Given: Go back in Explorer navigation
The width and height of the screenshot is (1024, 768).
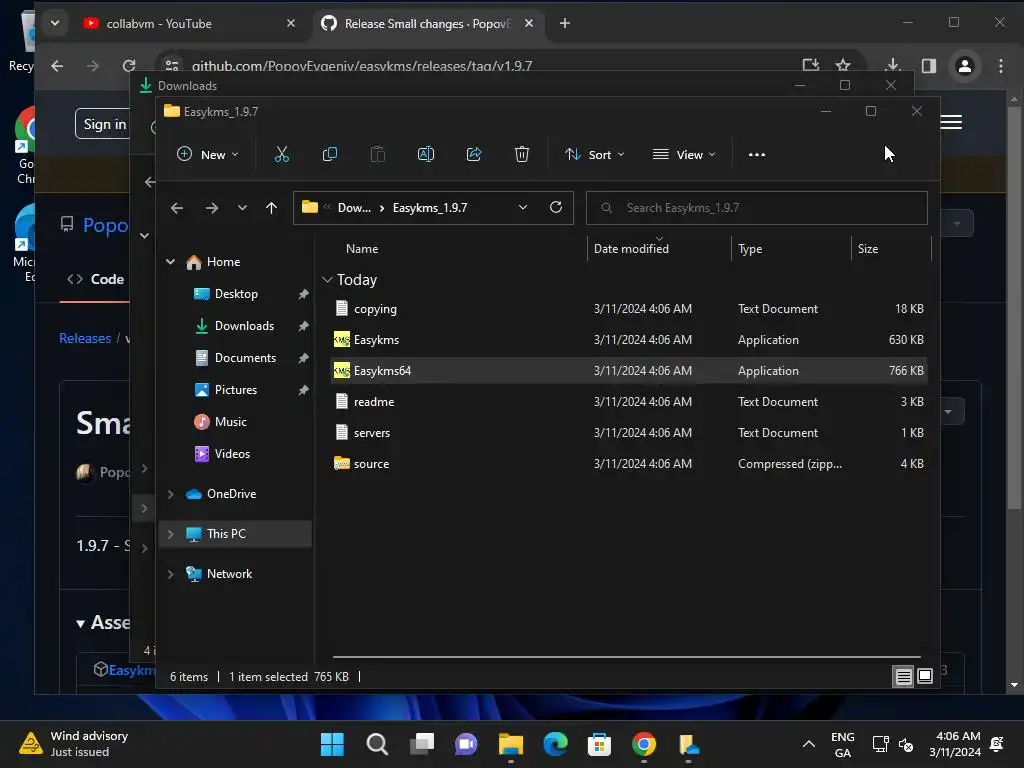Looking at the screenshot, I should (176, 208).
